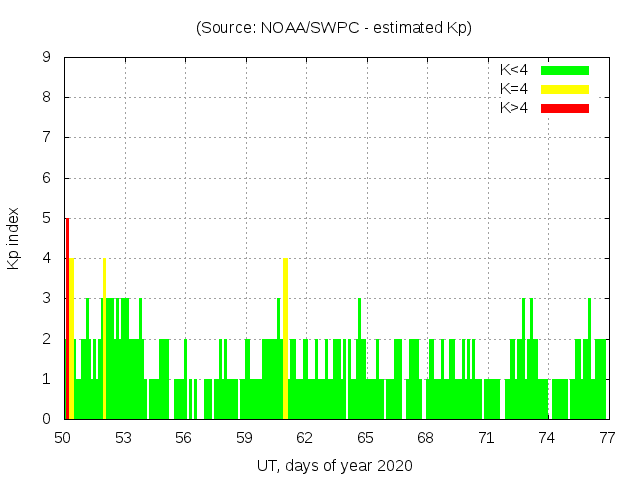Click the yellow bar near day 52
Screen dimensions: 640x480
point(104,340)
